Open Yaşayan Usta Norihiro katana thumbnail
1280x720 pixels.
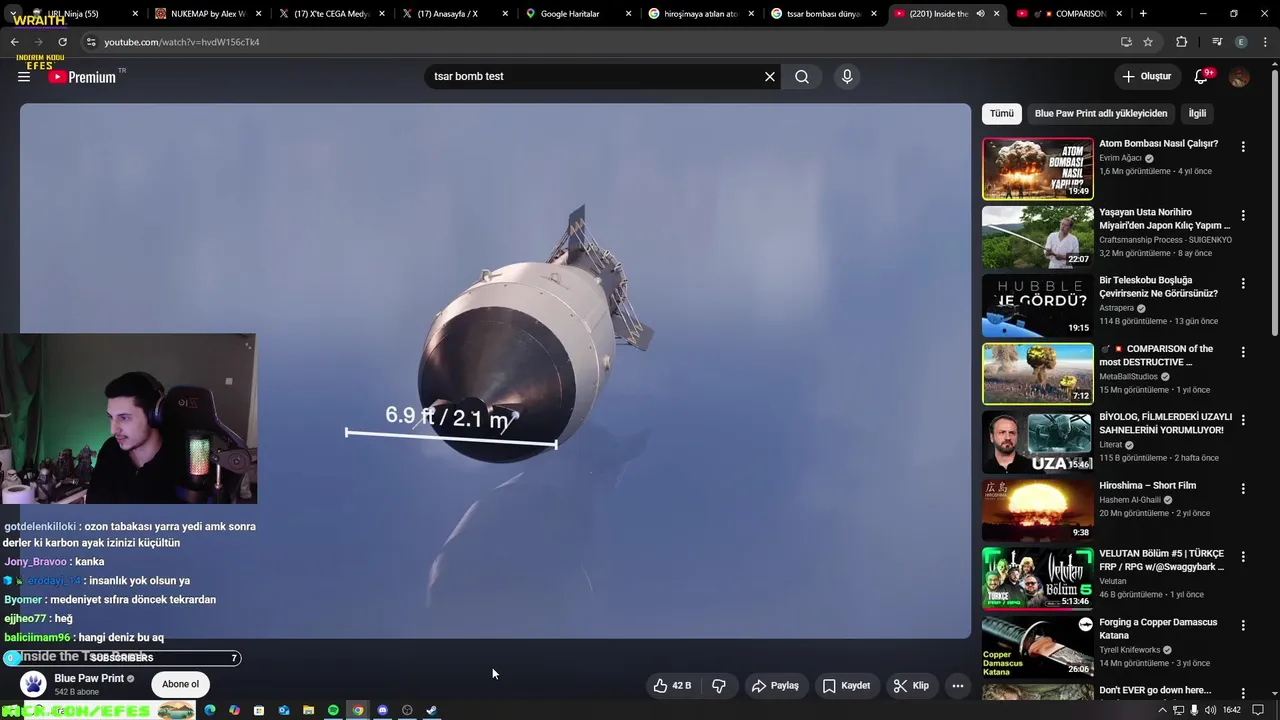point(1038,237)
